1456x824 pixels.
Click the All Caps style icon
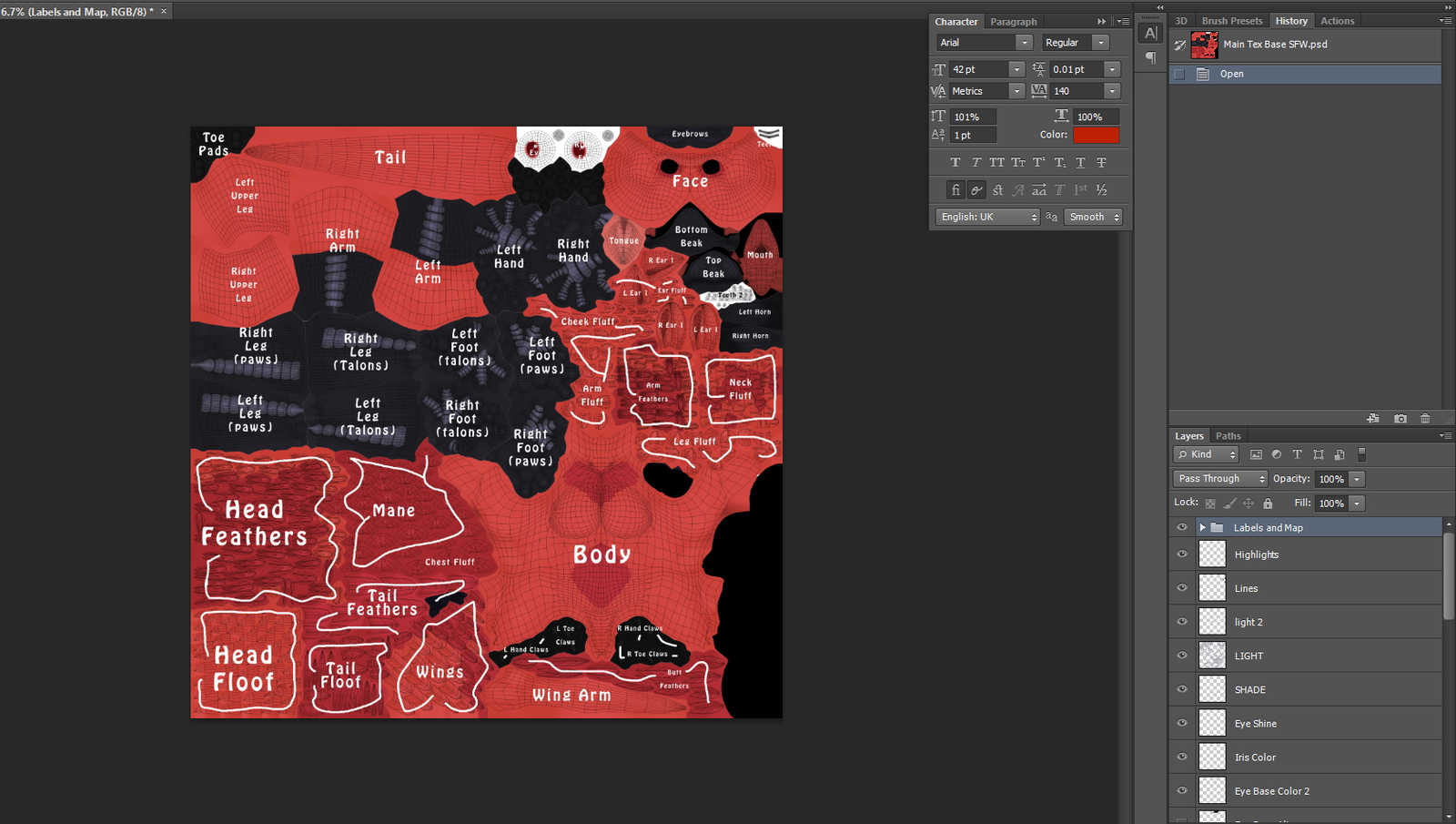996,162
